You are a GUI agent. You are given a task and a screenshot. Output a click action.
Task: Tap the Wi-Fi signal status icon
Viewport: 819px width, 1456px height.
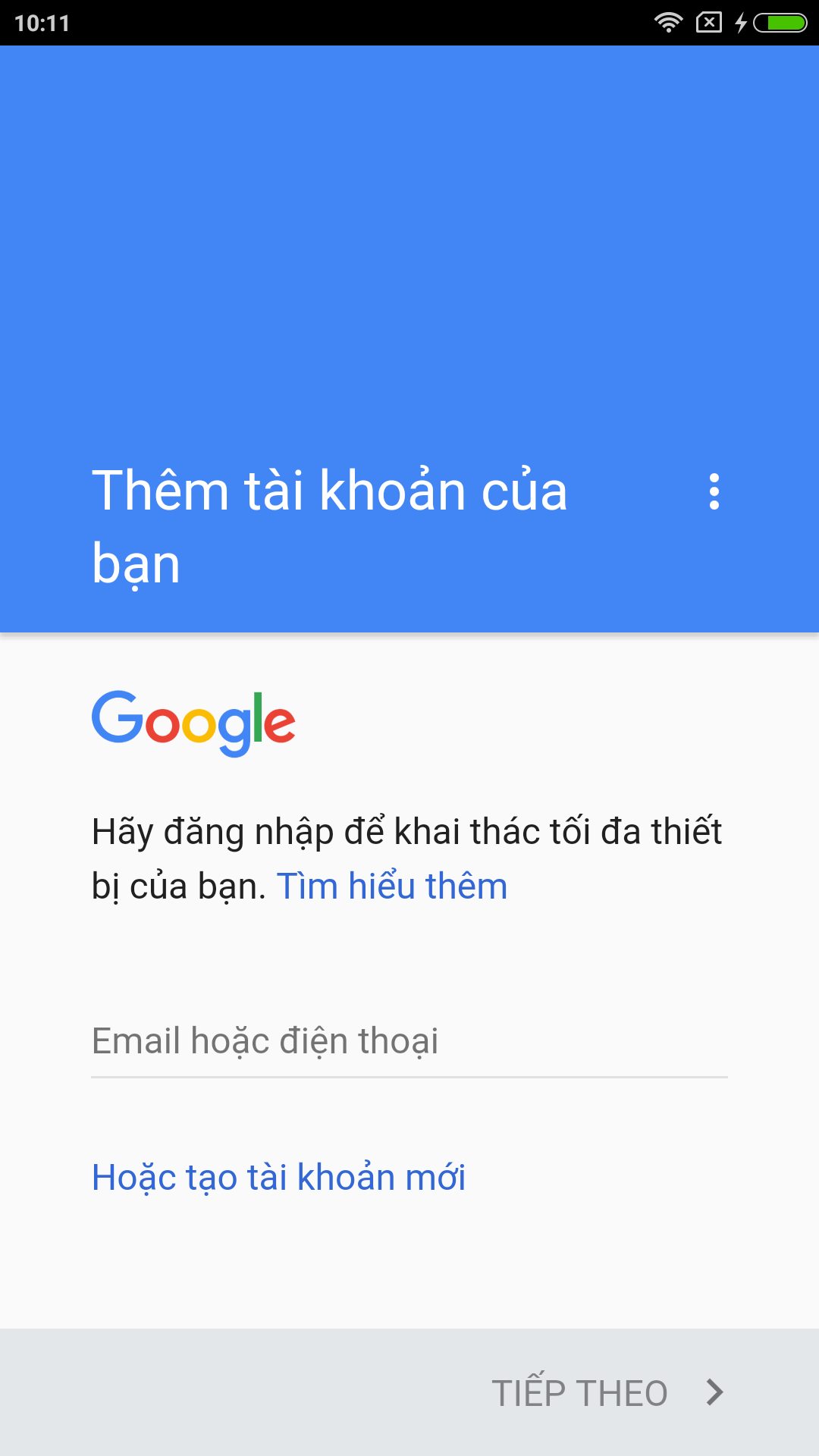(668, 23)
